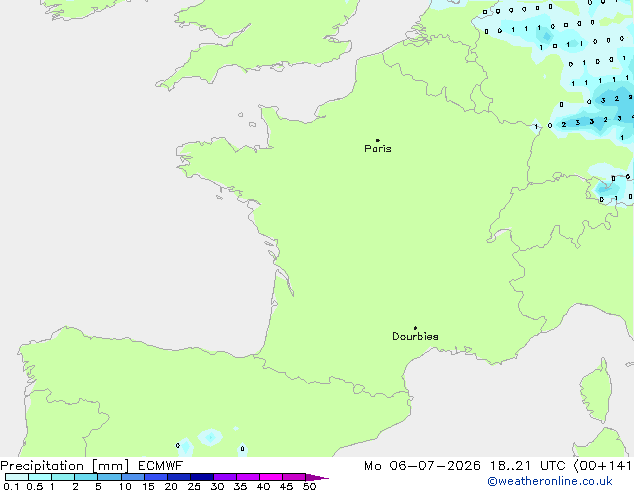Click the '18..21 UTC' time range text
Viewport: 634px width, 490px height.
[527, 466]
